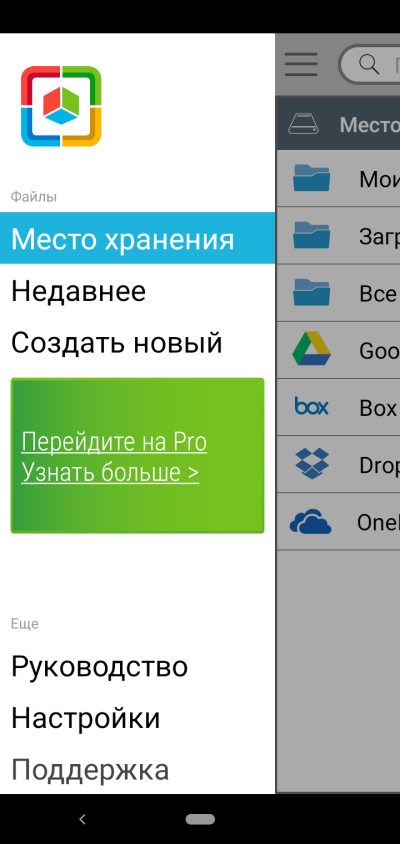Click the search magnifier icon
The image size is (400, 844).
click(369, 64)
